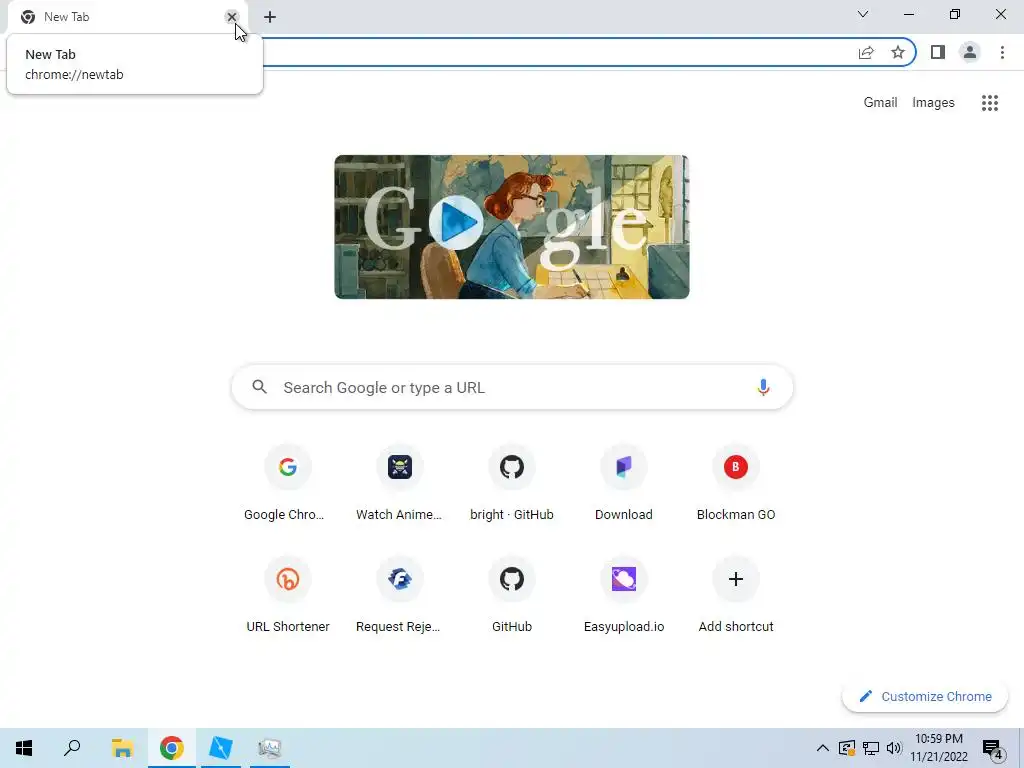This screenshot has height=768, width=1024.
Task: Select the New Tab tab title
Action: pyautogui.click(x=67, y=17)
